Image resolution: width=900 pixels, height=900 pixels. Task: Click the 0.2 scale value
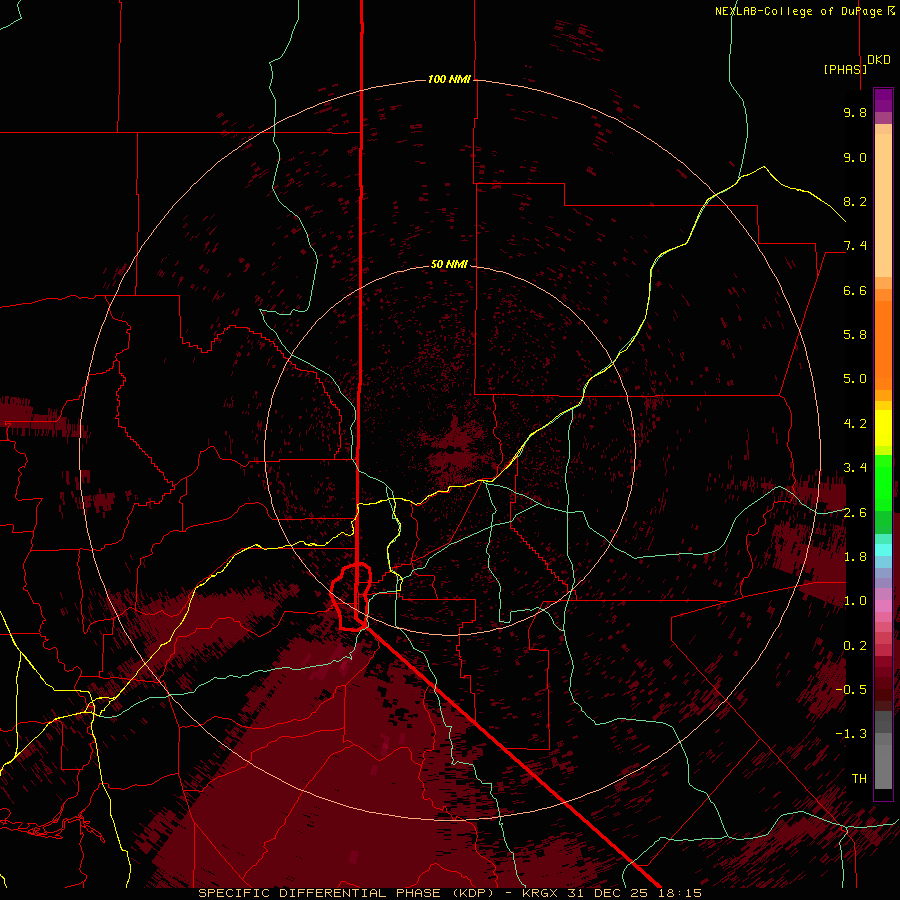pos(855,646)
